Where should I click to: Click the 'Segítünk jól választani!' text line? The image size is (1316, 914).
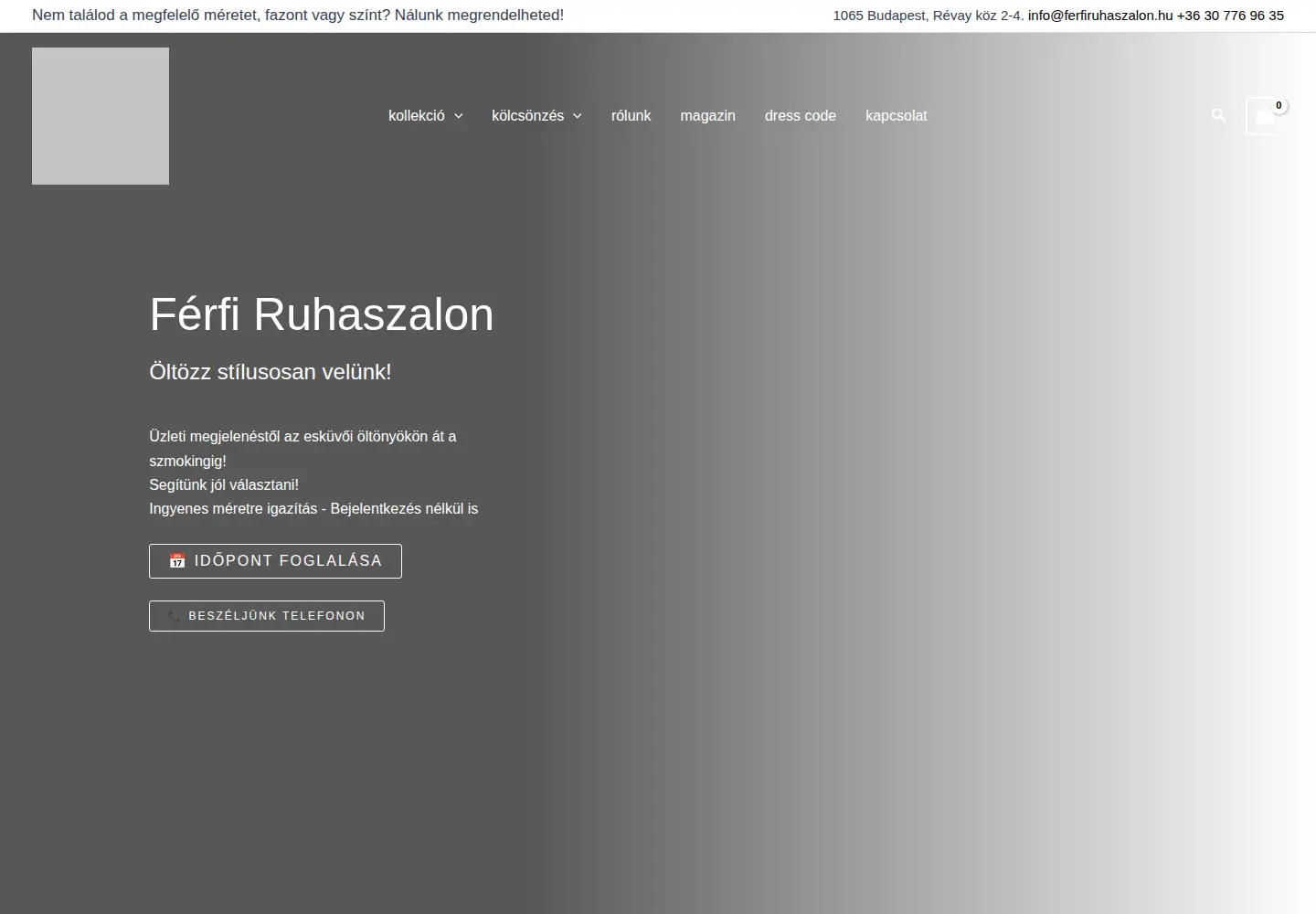pyautogui.click(x=224, y=484)
